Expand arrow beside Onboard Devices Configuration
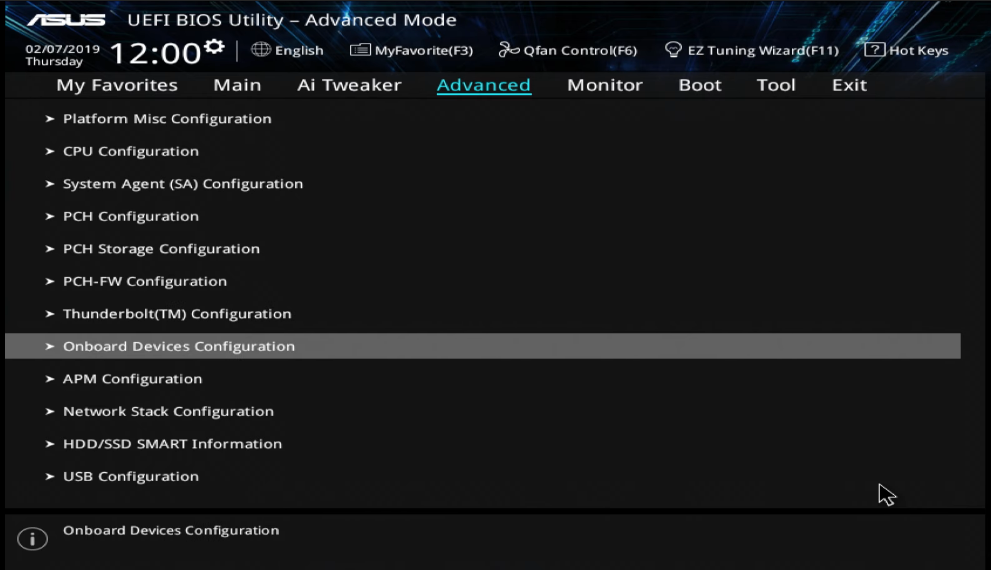The height and width of the screenshot is (570, 991). (x=50, y=346)
